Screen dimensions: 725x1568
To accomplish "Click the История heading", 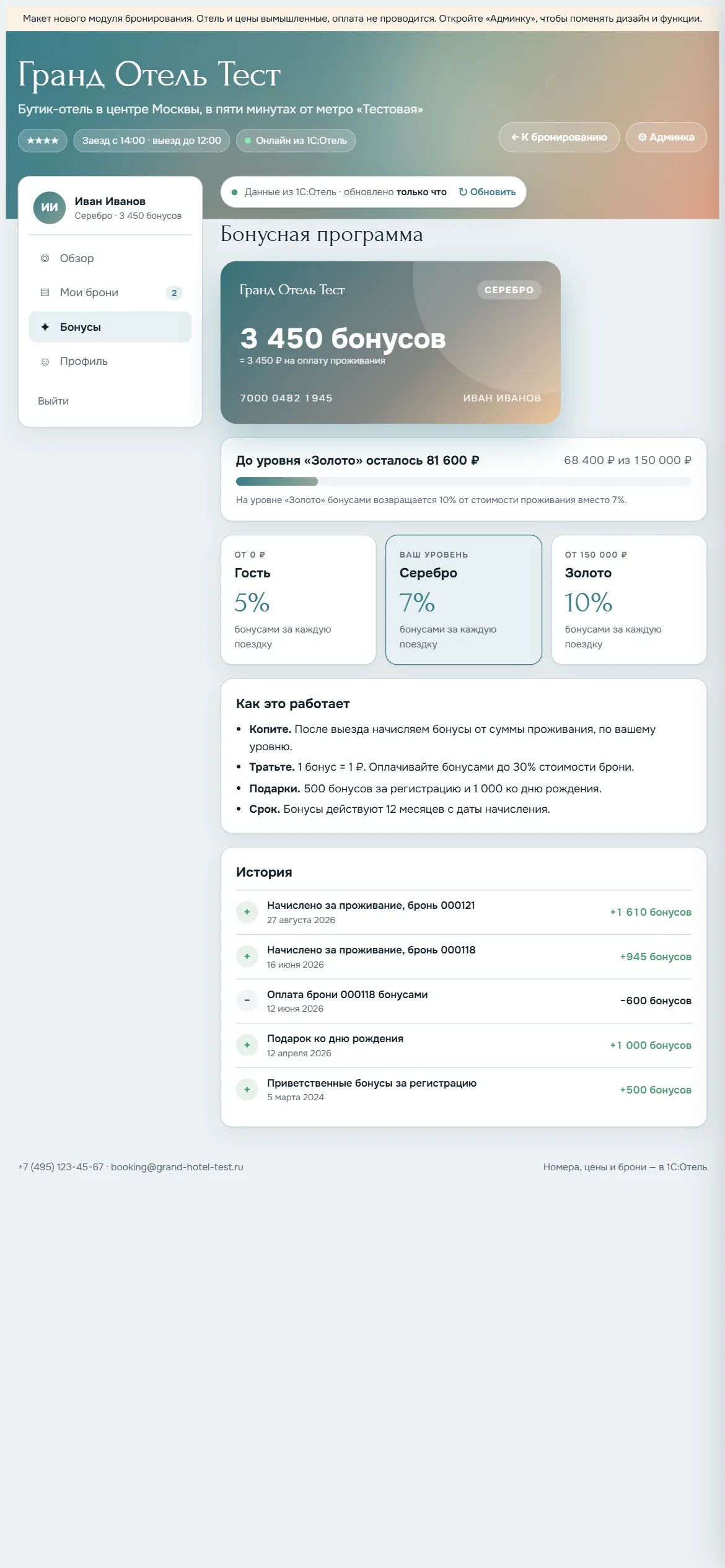I will [264, 872].
